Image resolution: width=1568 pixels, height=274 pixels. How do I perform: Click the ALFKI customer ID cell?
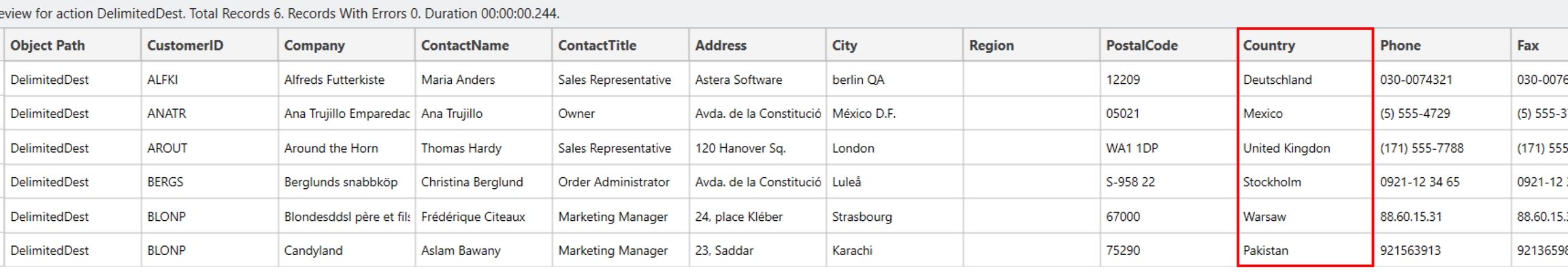click(x=163, y=80)
